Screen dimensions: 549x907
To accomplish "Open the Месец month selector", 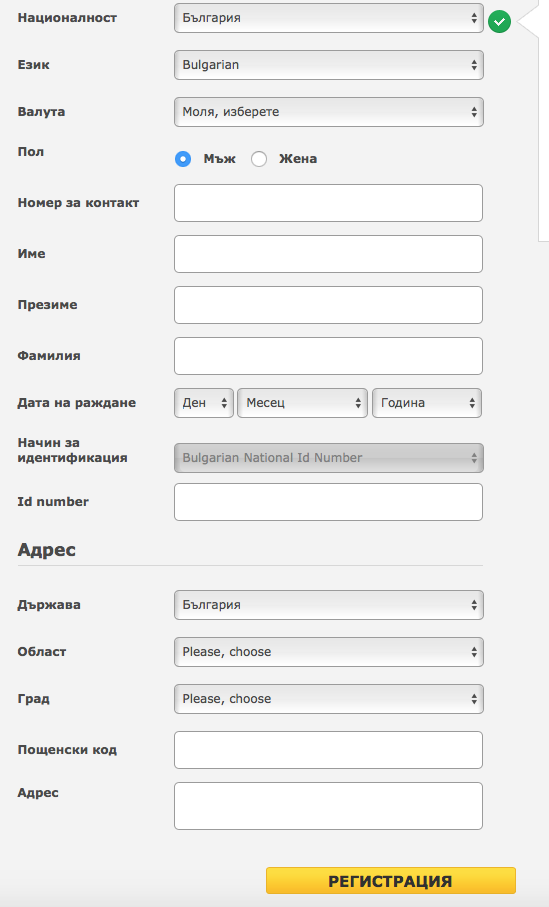I will [x=303, y=403].
